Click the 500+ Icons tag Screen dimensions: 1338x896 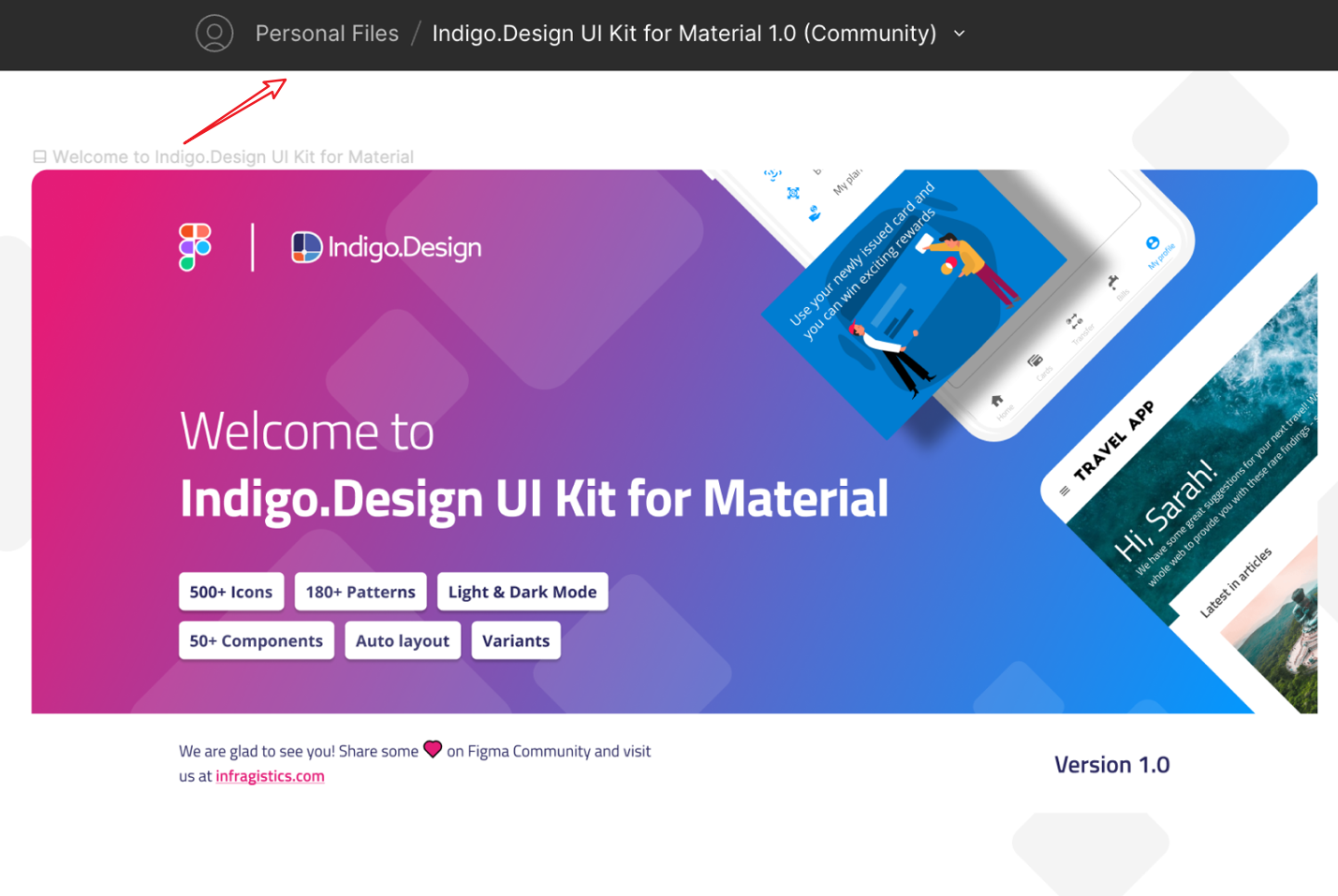coord(231,592)
